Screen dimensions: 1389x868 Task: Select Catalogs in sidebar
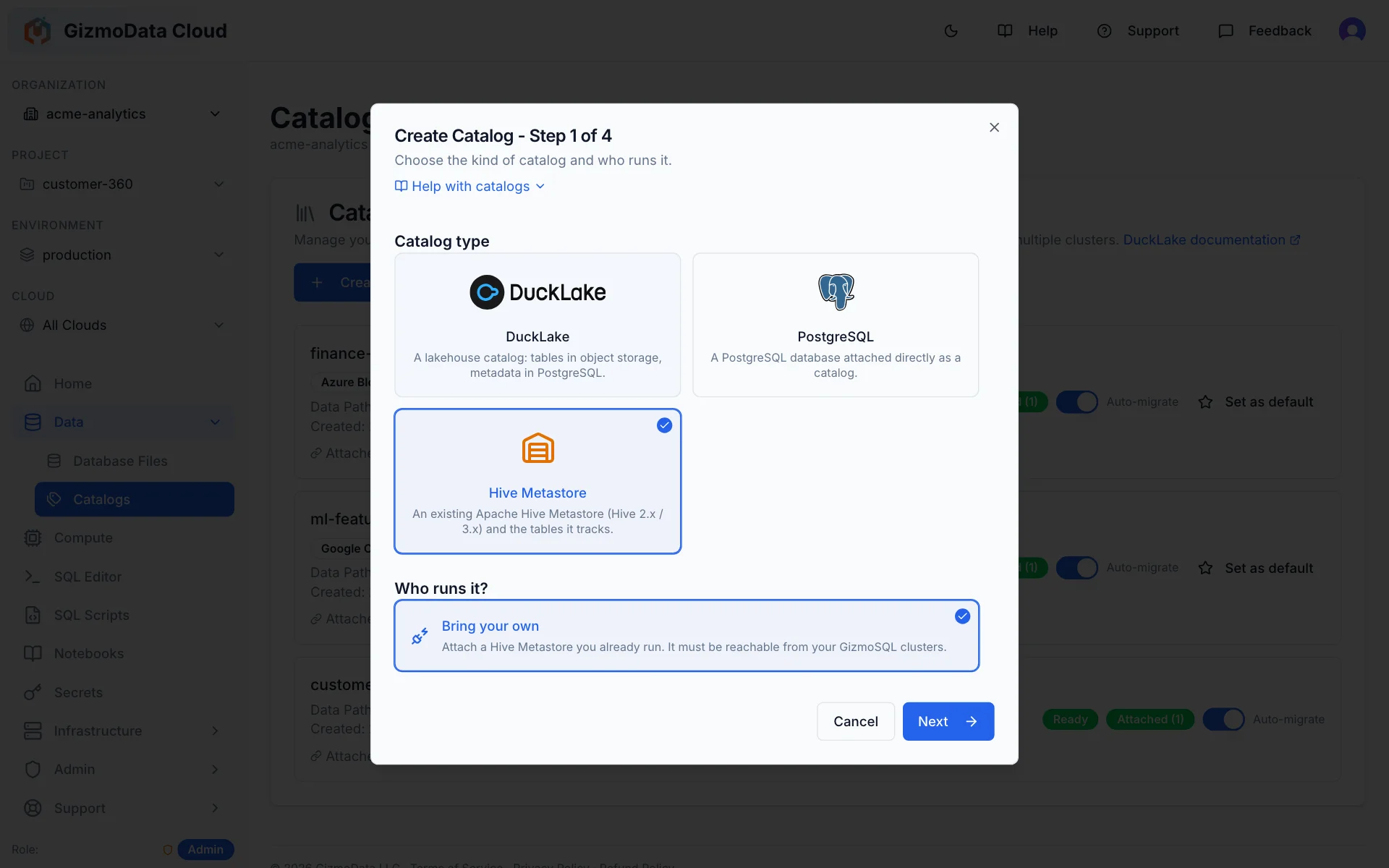tap(134, 500)
